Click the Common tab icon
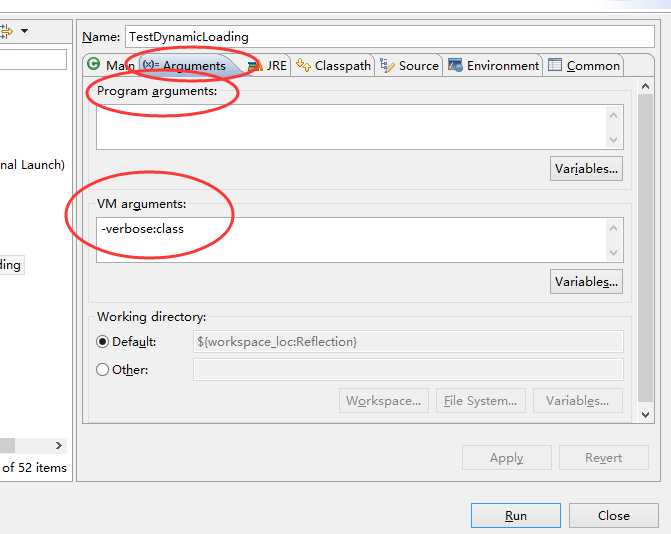 click(x=555, y=65)
